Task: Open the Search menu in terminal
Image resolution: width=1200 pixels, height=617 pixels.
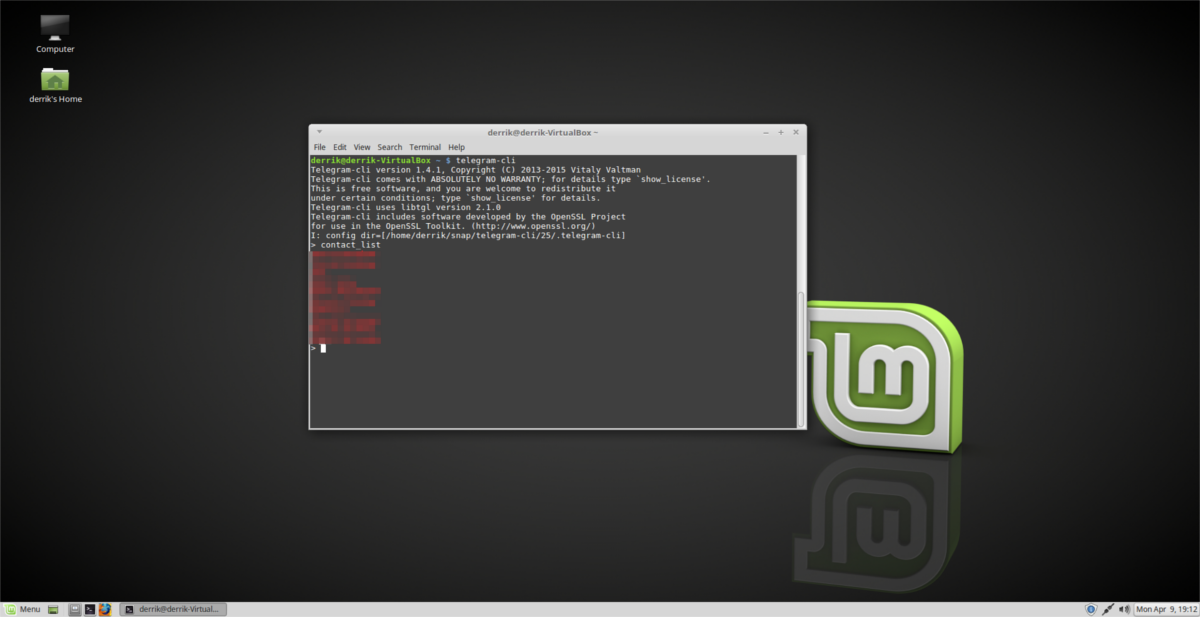Action: (x=390, y=147)
